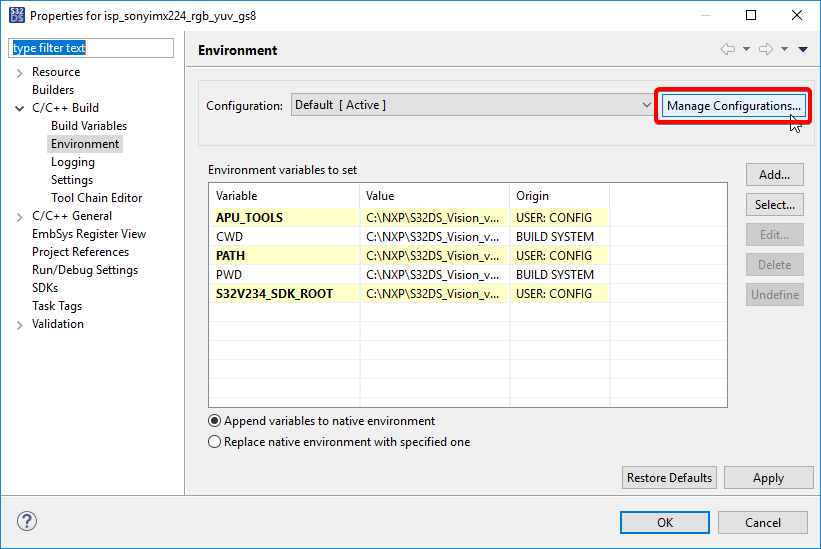Click the Restore Defaults button
This screenshot has width=821, height=549.
[x=669, y=478]
